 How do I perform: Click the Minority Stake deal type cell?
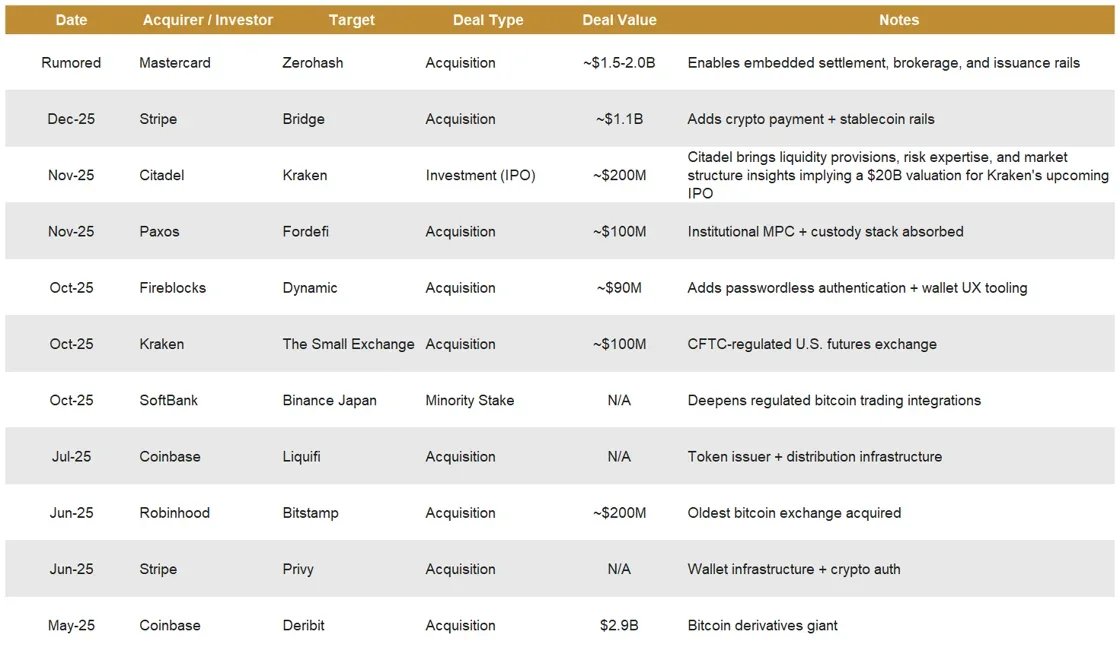[x=470, y=401]
